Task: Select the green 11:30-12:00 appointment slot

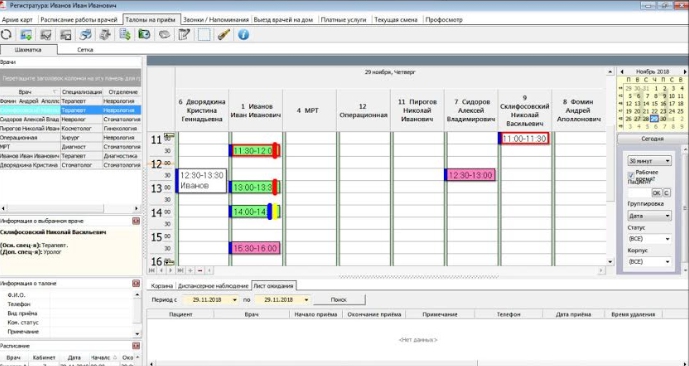Action: click(x=254, y=151)
